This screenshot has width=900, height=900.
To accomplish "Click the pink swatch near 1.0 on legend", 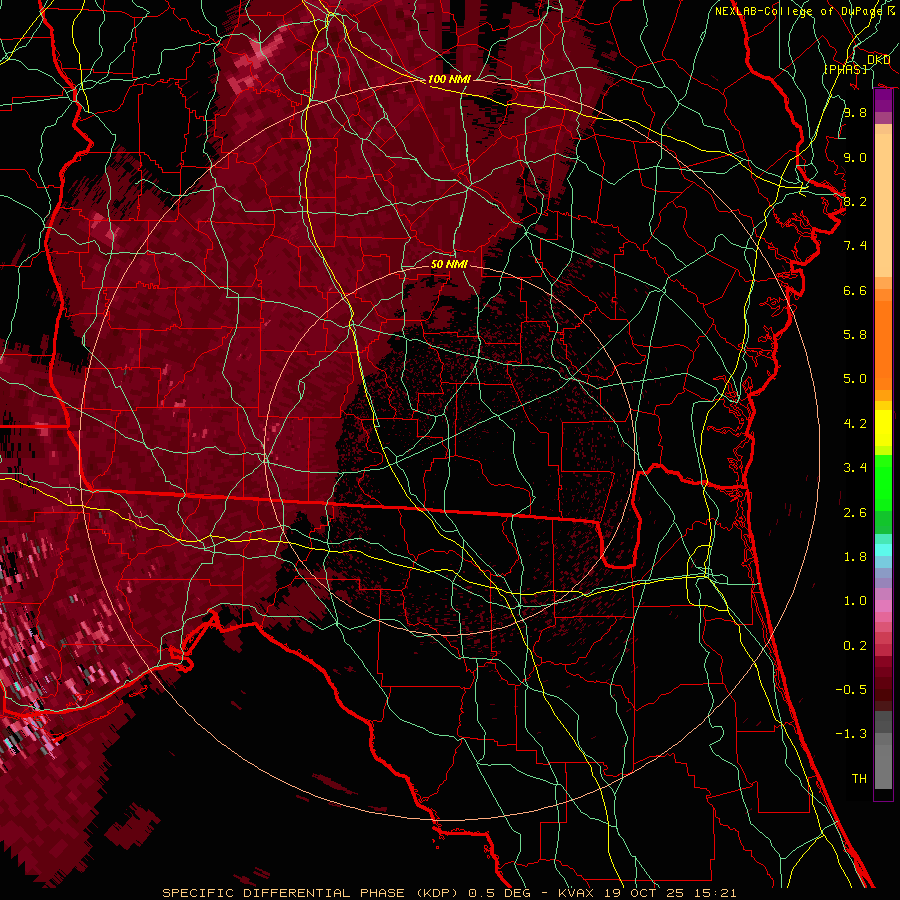I will (883, 603).
